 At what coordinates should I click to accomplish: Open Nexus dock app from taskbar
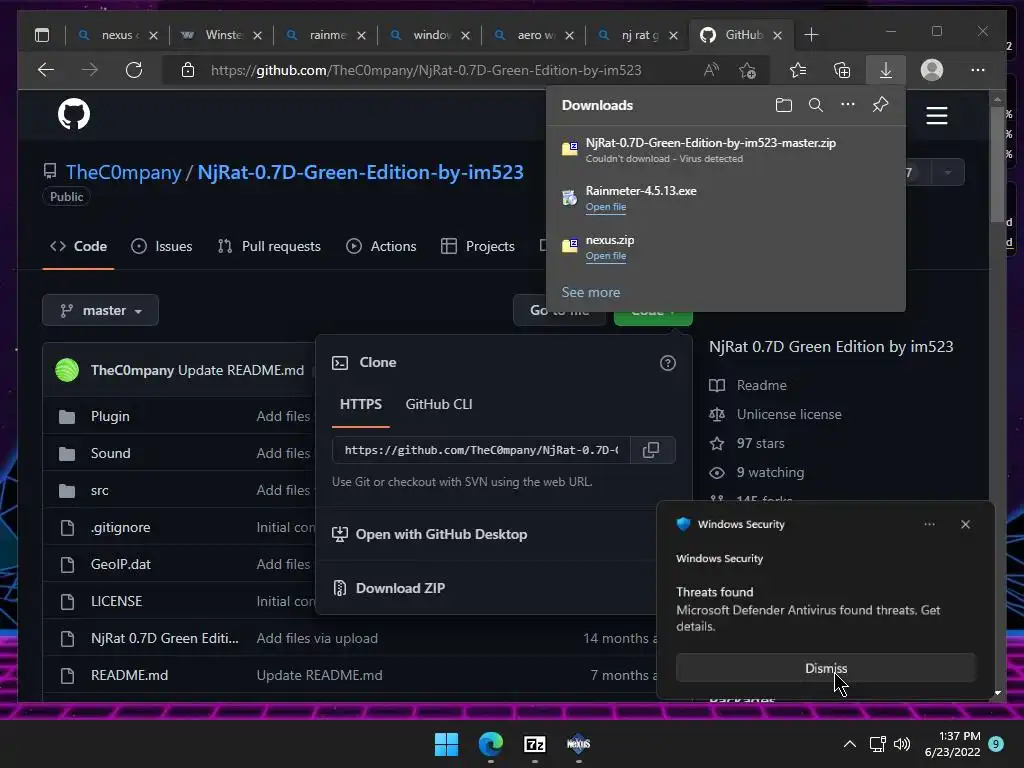[579, 744]
